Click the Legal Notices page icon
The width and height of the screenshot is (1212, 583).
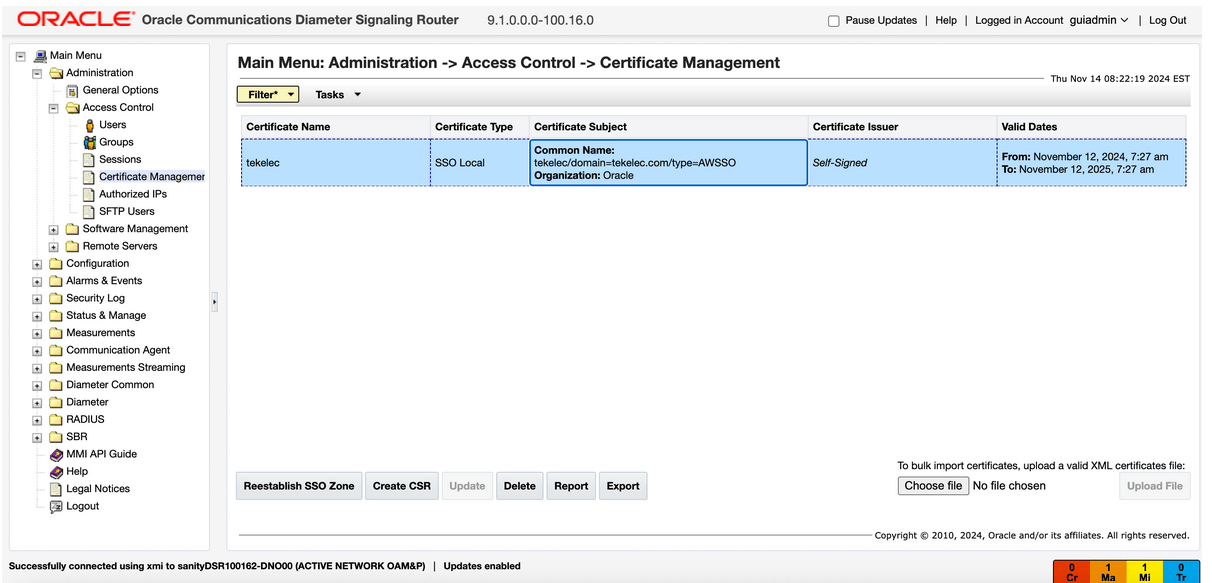[56, 489]
